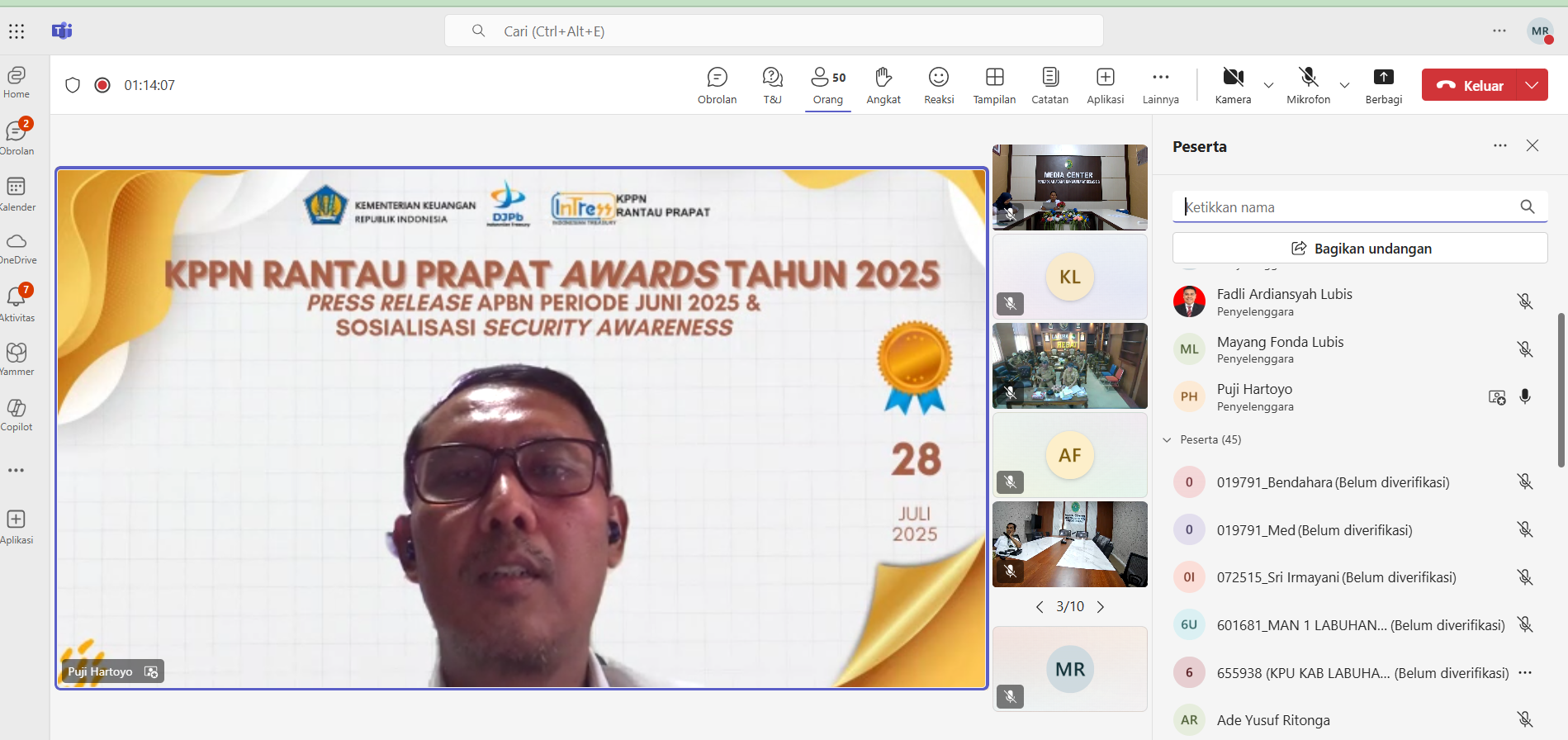This screenshot has width=1568, height=740.
Task: Open the T&J question panel
Action: coord(772,86)
